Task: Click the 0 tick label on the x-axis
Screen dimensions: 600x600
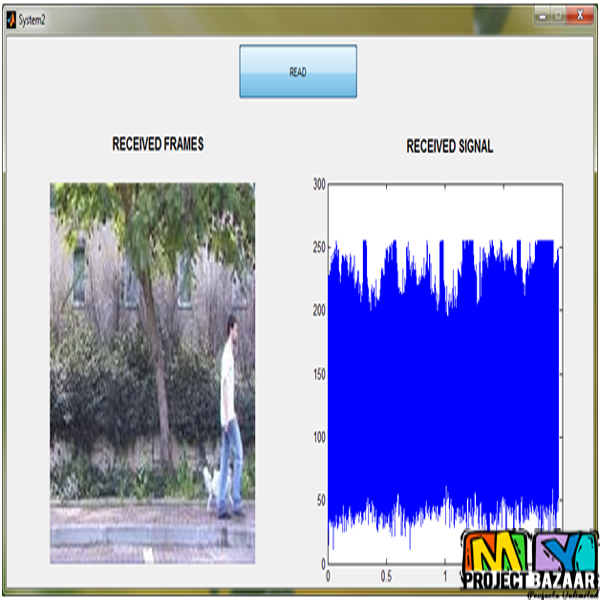Action: 328,576
